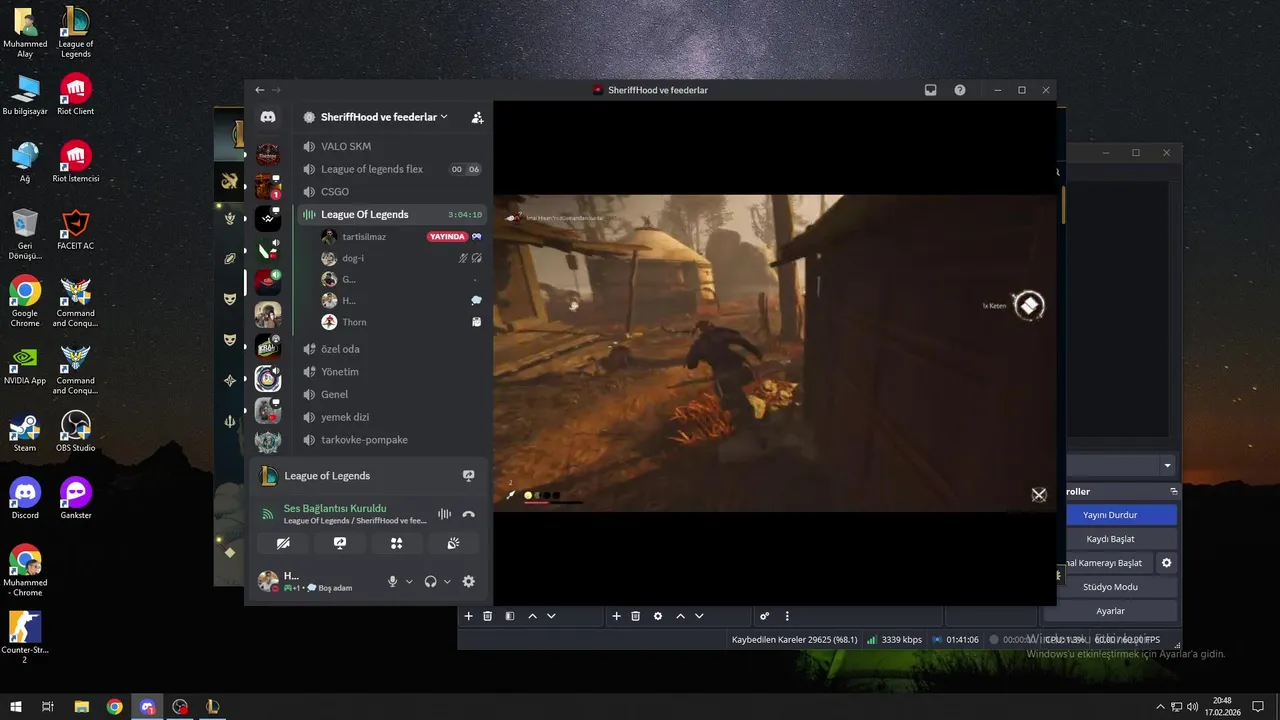The width and height of the screenshot is (1280, 720).
Task: Stream League of Legends from activity panel
Action: click(x=468, y=476)
